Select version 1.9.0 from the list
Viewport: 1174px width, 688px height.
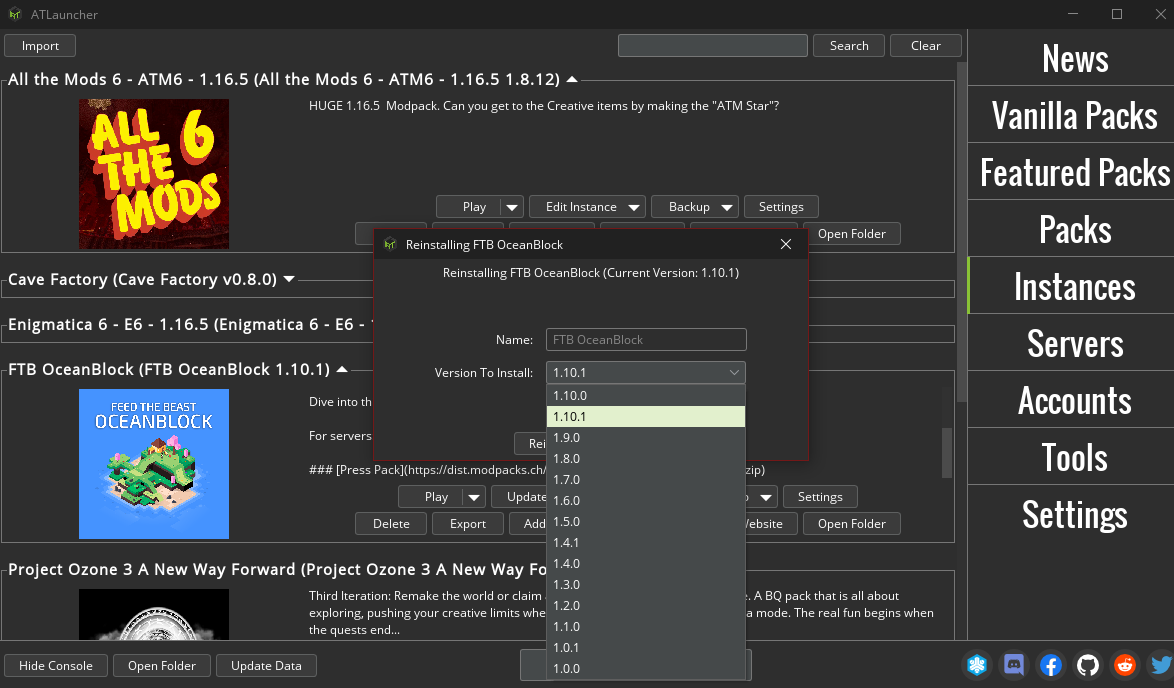[x=646, y=437]
